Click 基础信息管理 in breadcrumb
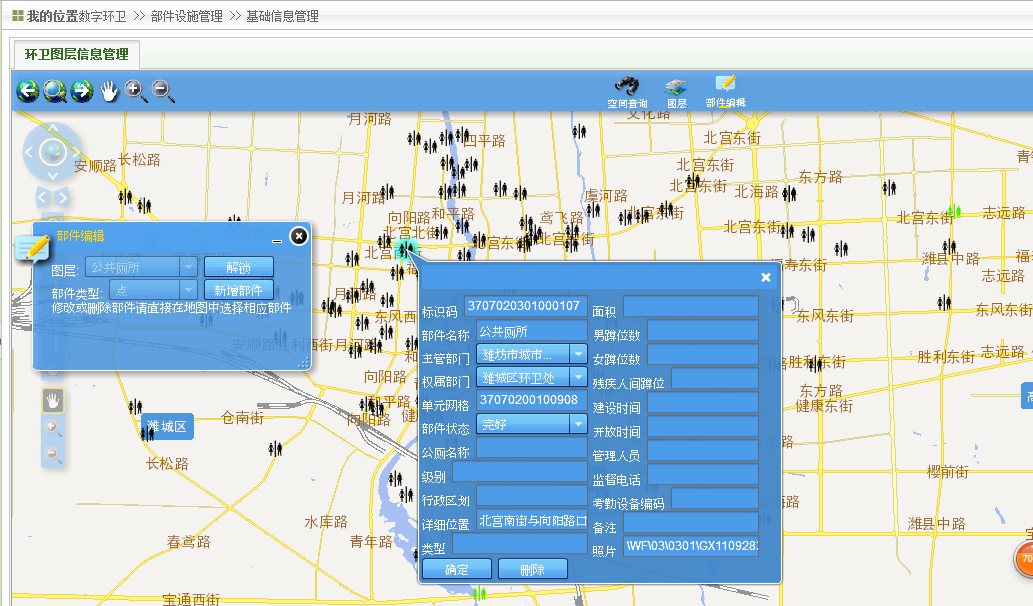Screen dimensions: 1033x606 283,16
